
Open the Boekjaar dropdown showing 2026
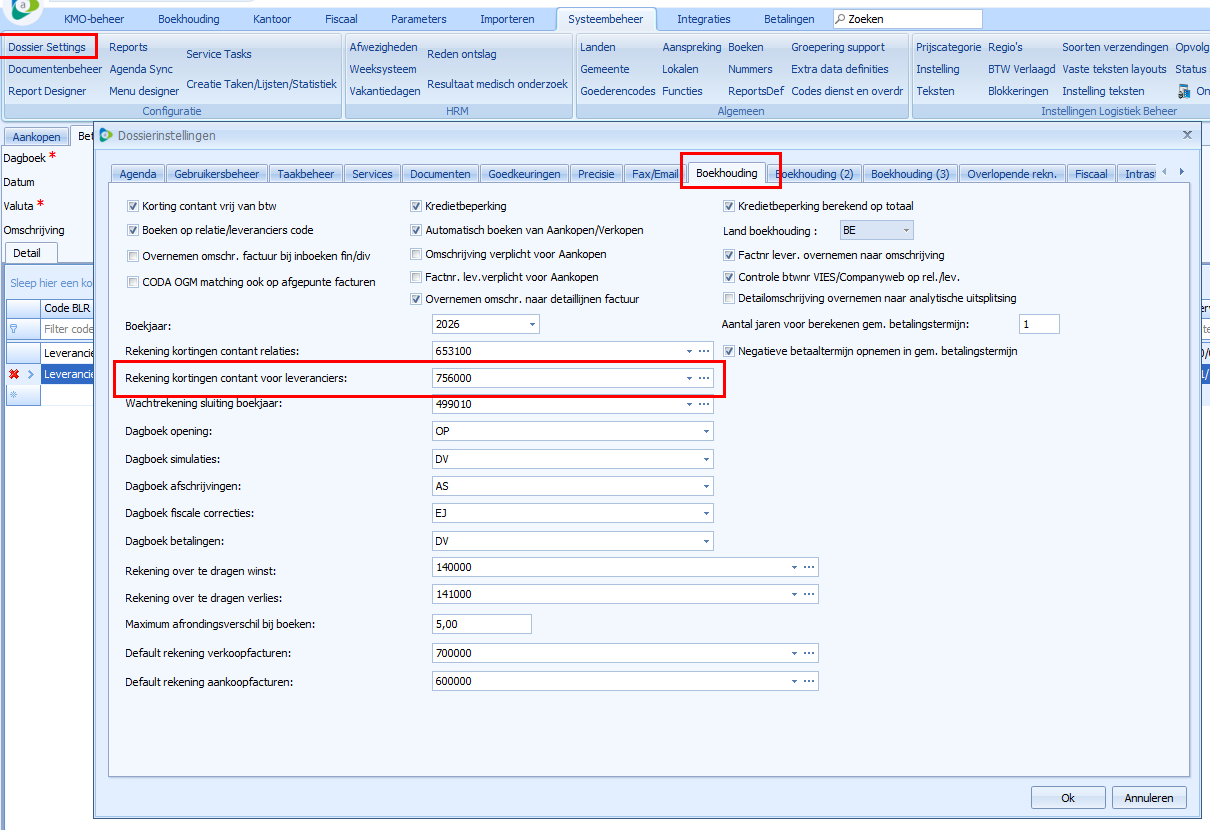pyautogui.click(x=532, y=324)
